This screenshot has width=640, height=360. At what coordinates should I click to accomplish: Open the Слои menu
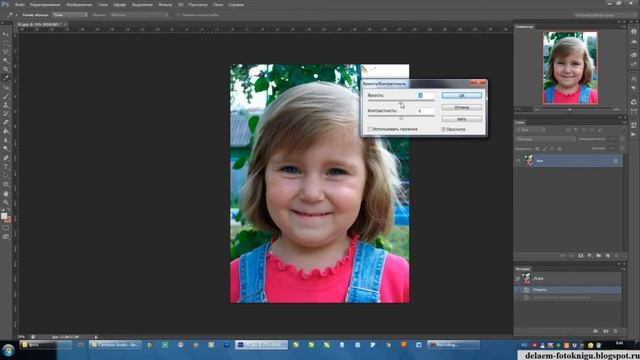(x=103, y=4)
